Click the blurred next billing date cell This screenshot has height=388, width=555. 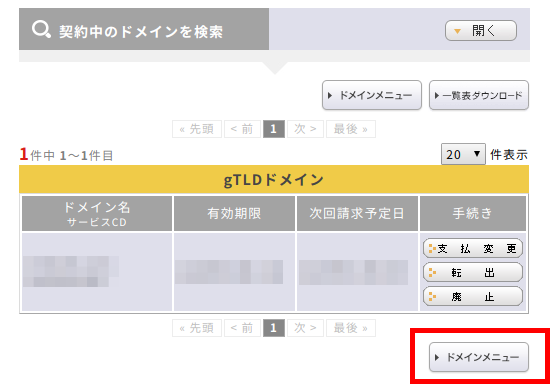point(357,272)
